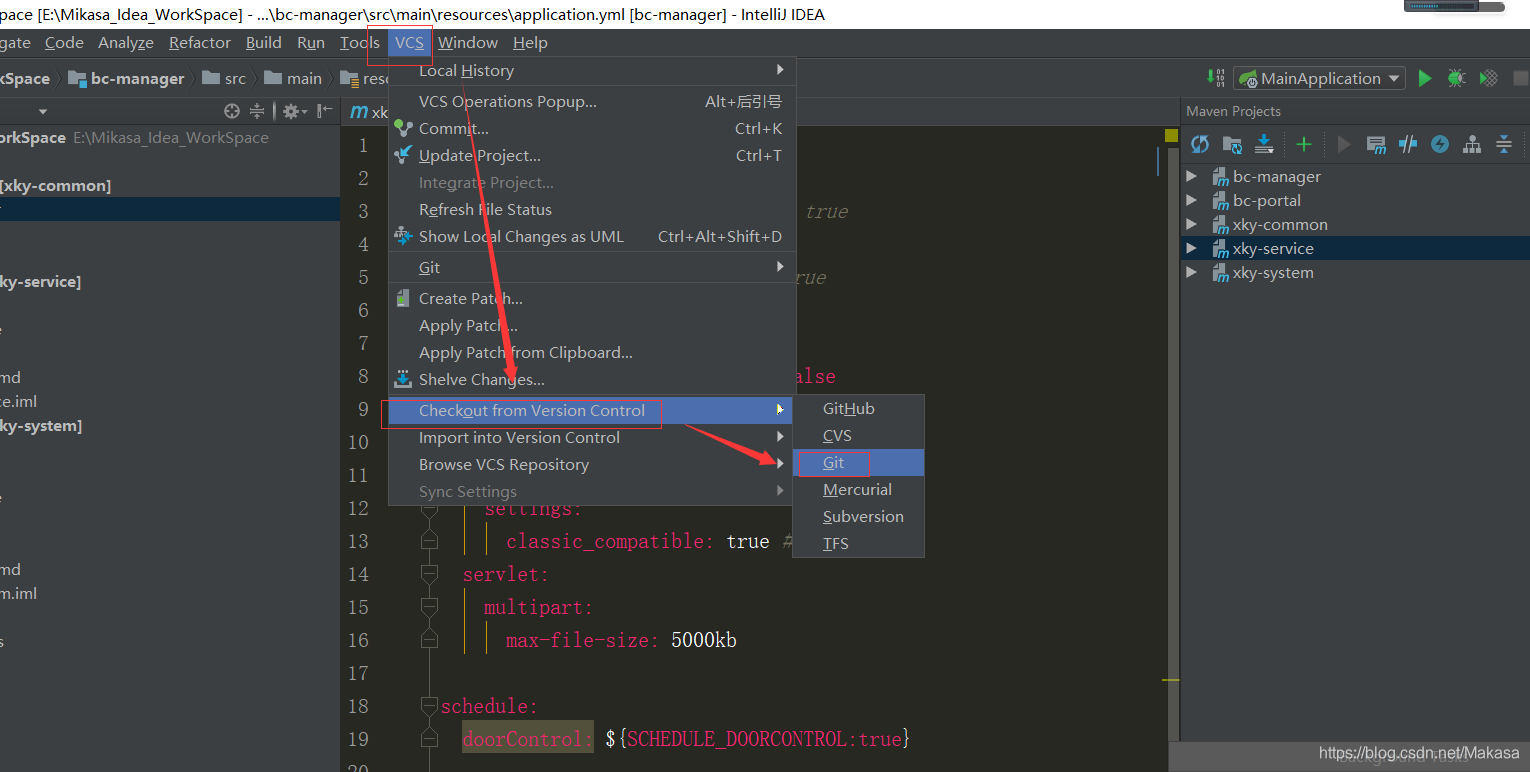
Task: Choose TFS in checkout submenu
Action: [x=858, y=543]
